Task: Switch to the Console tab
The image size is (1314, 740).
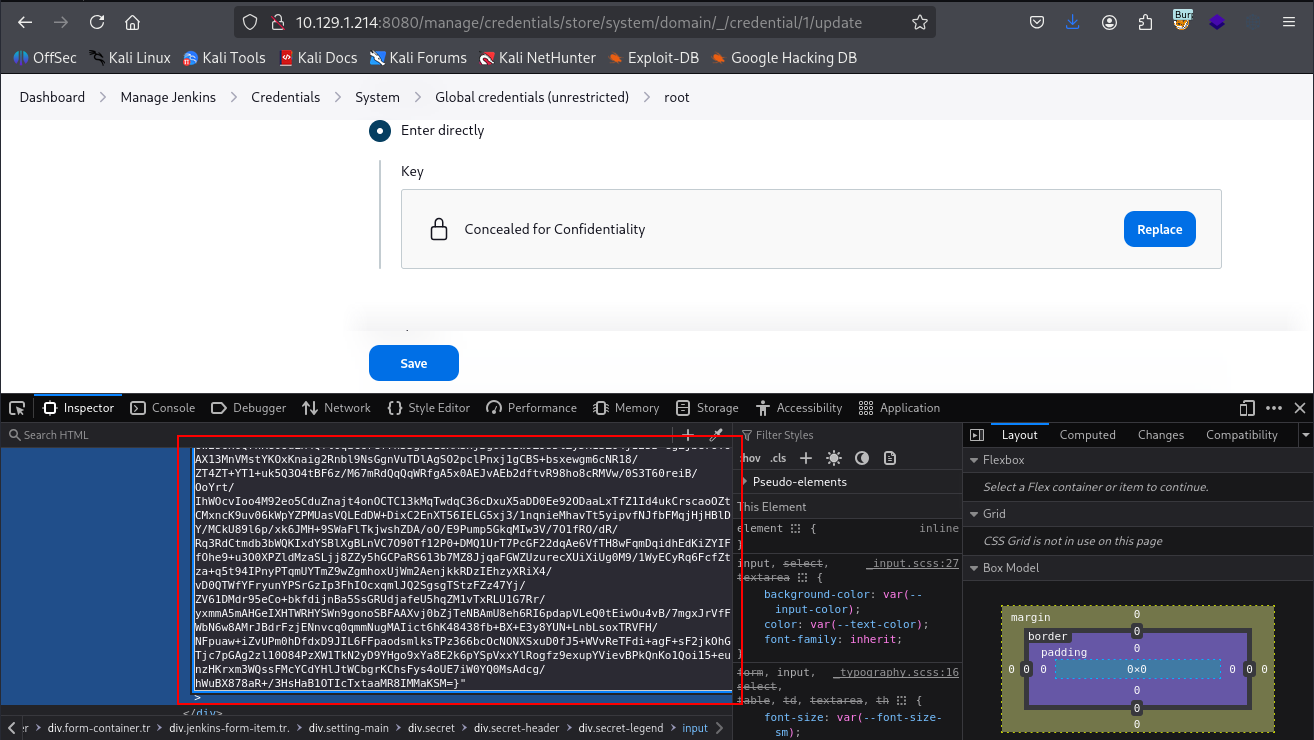Action: [x=164, y=408]
